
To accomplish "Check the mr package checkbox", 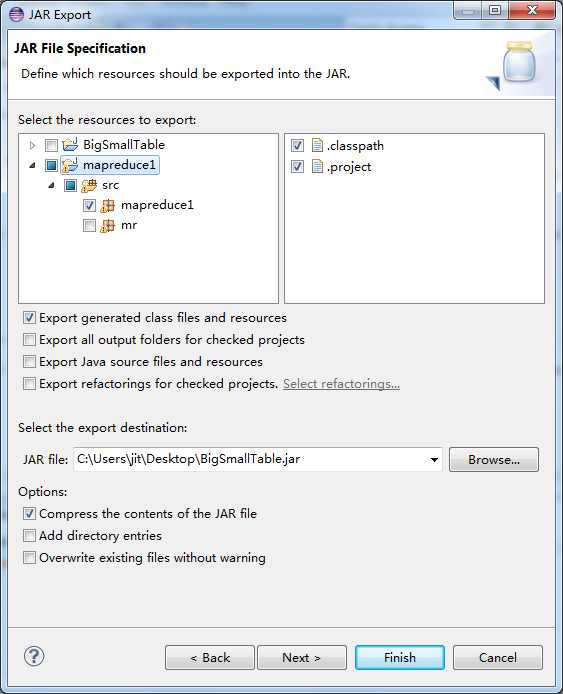I will (x=89, y=226).
